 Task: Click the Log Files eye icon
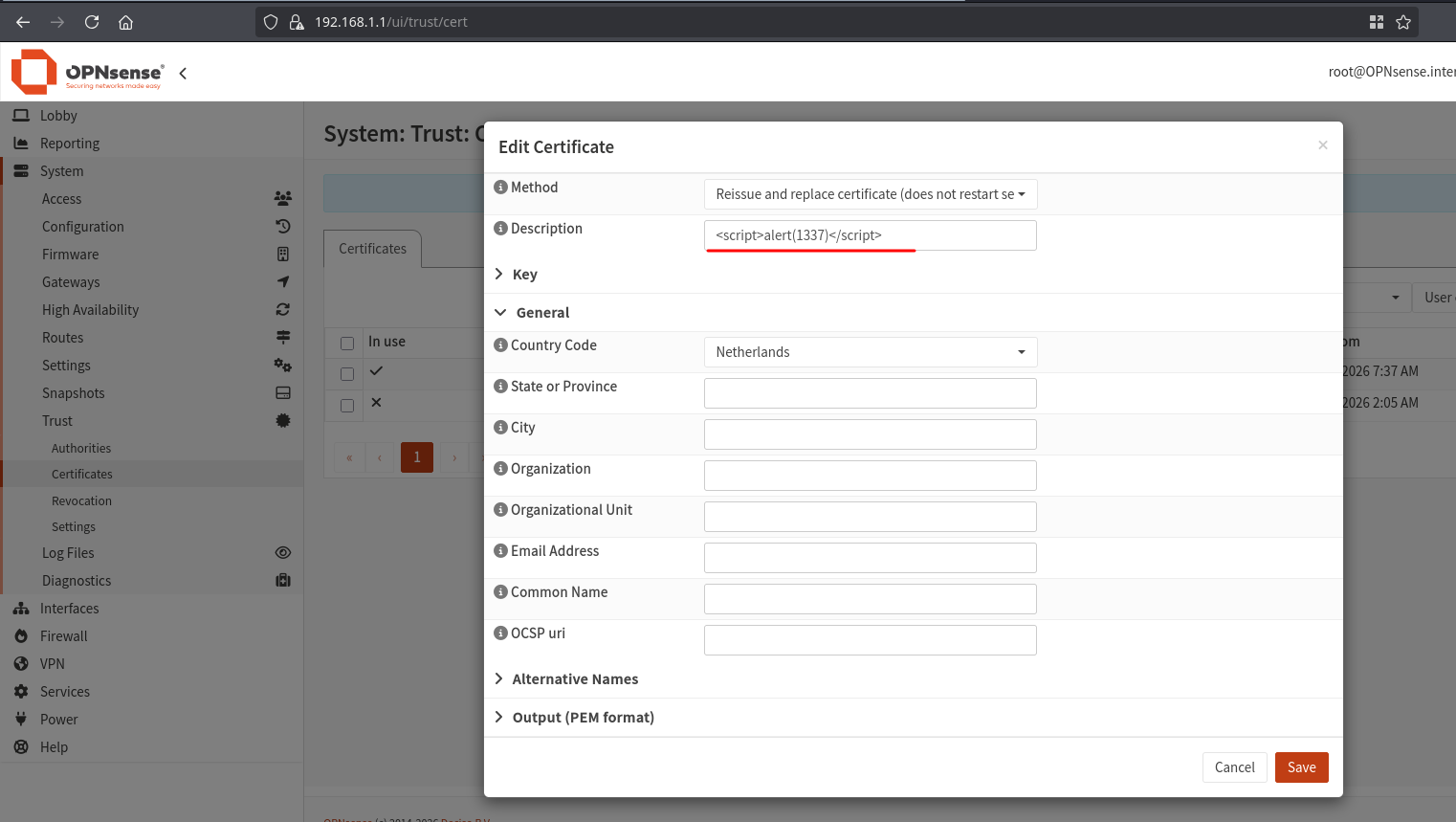[283, 552]
